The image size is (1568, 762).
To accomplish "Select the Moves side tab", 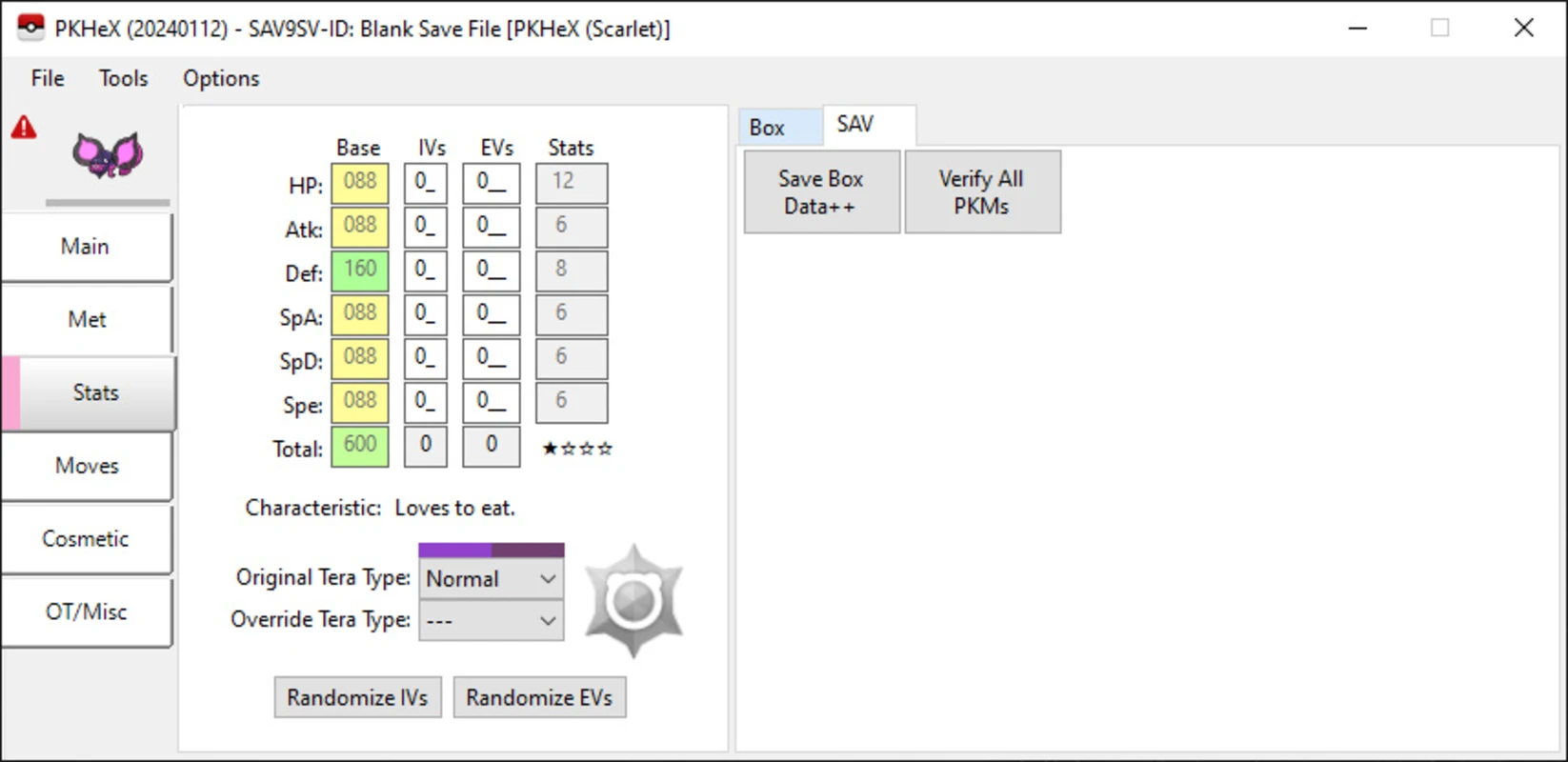I will (87, 466).
